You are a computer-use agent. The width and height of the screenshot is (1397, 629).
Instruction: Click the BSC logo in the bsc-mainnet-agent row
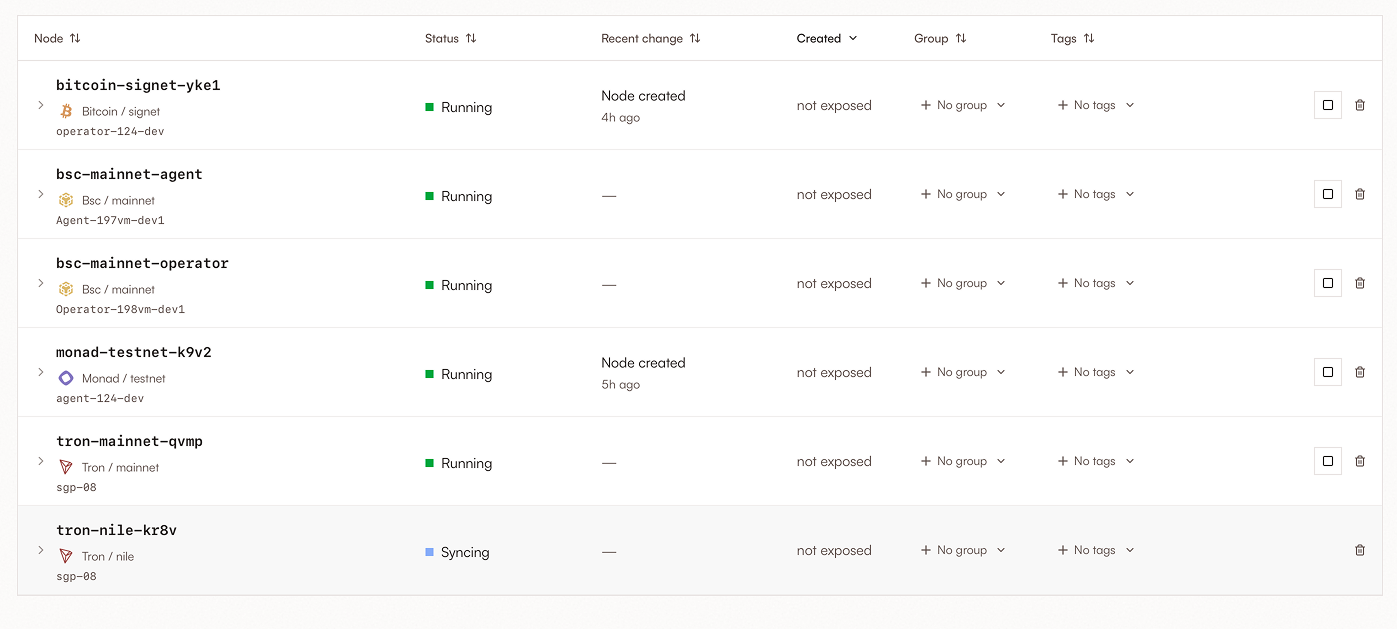tap(66, 200)
